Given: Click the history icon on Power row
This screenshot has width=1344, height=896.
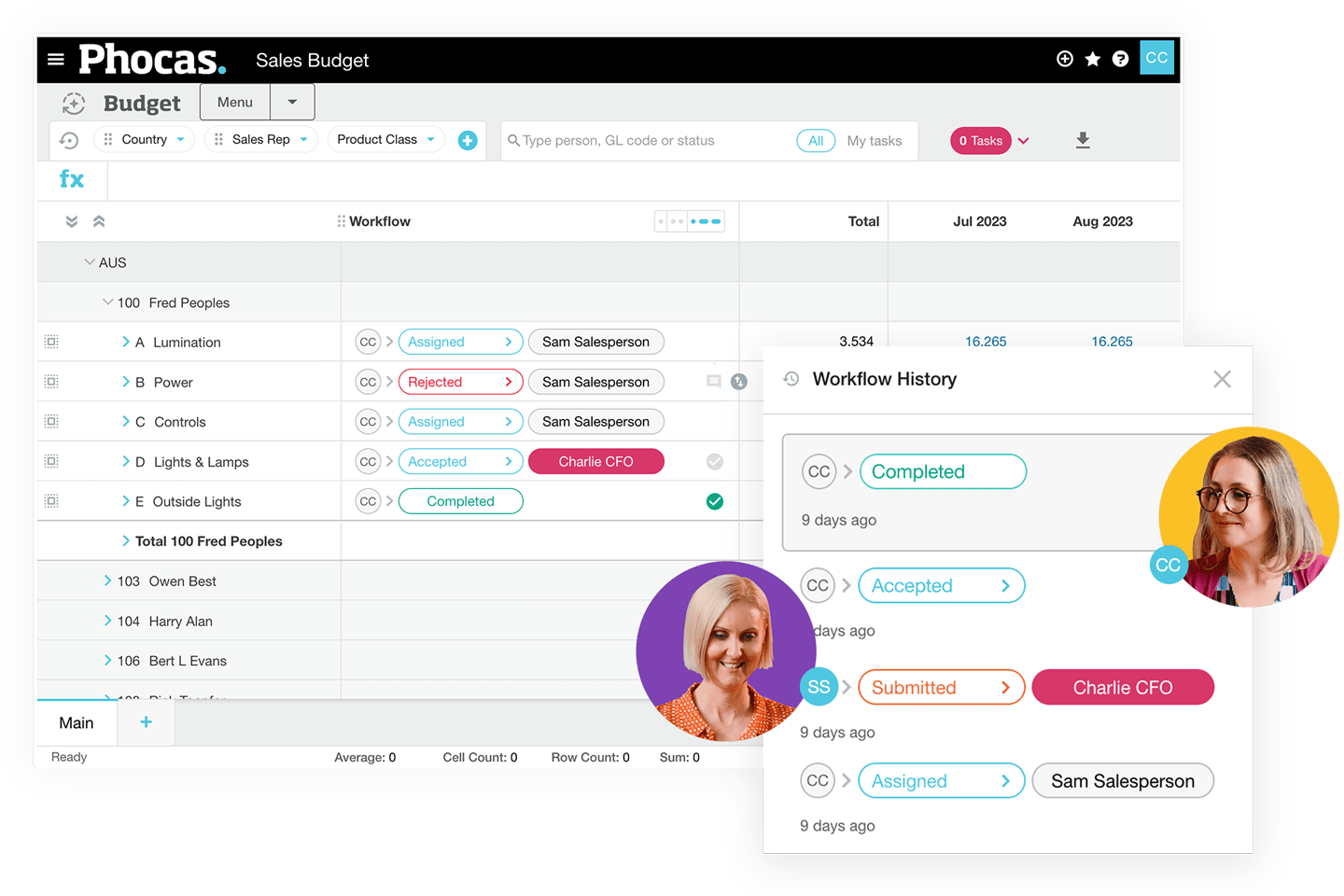Looking at the screenshot, I should tap(739, 382).
